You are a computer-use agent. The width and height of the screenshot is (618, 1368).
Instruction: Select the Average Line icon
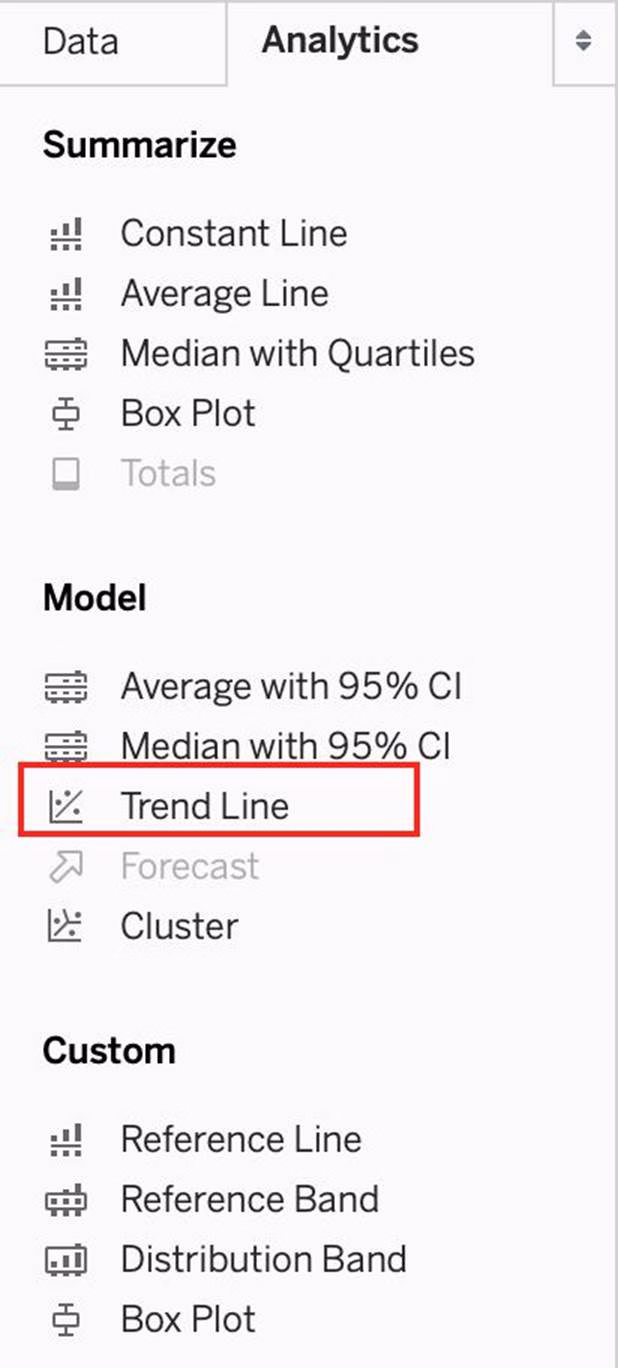pyautogui.click(x=67, y=294)
